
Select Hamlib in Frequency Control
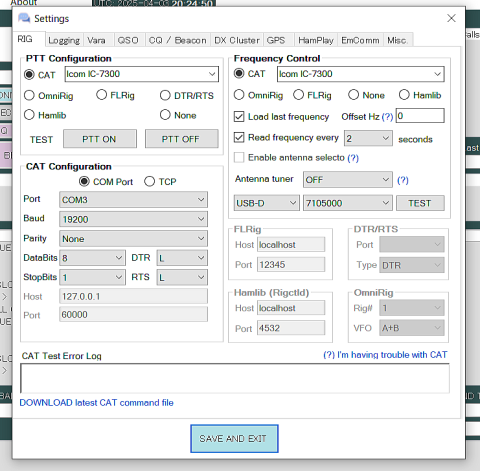pyautogui.click(x=404, y=95)
